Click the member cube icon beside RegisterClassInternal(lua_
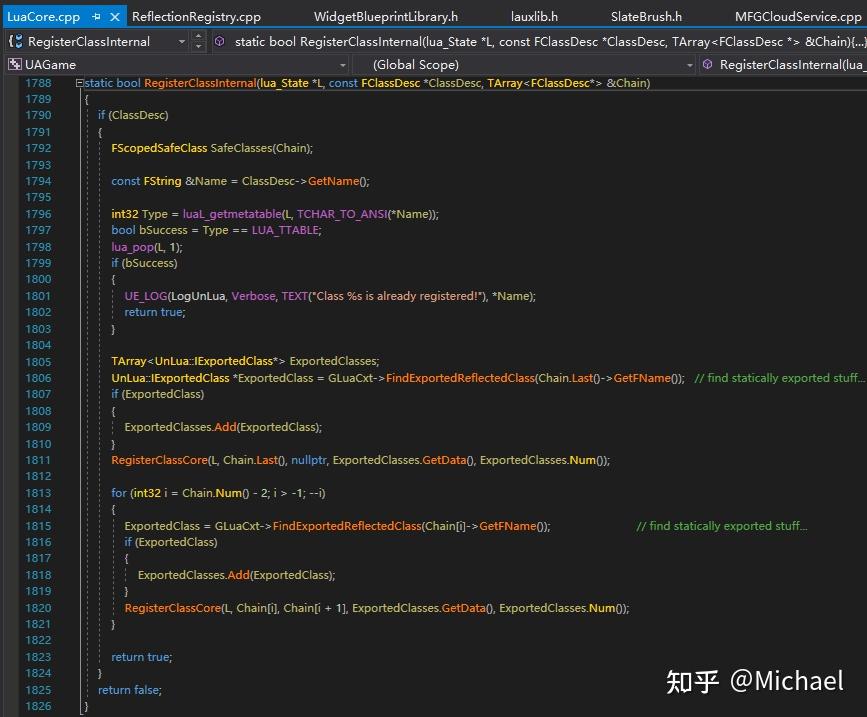The width and height of the screenshot is (867, 717). click(707, 65)
